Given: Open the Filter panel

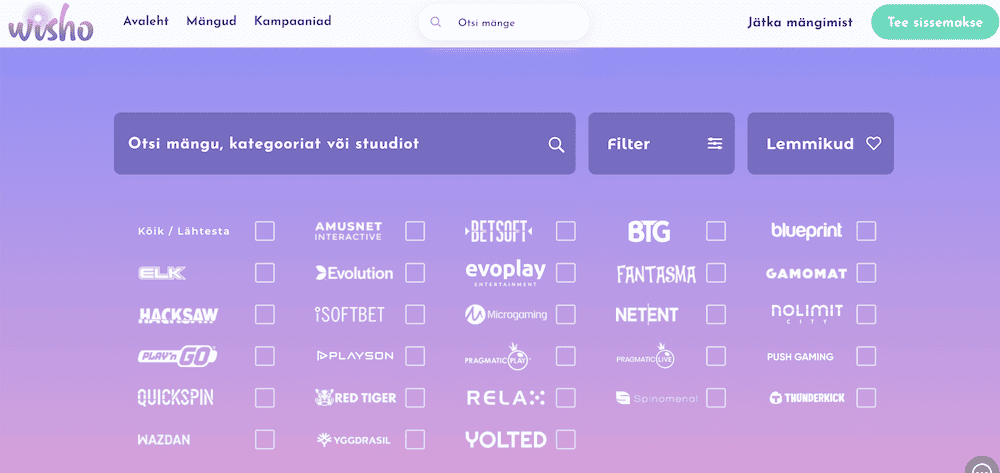Looking at the screenshot, I should pyautogui.click(x=661, y=143).
